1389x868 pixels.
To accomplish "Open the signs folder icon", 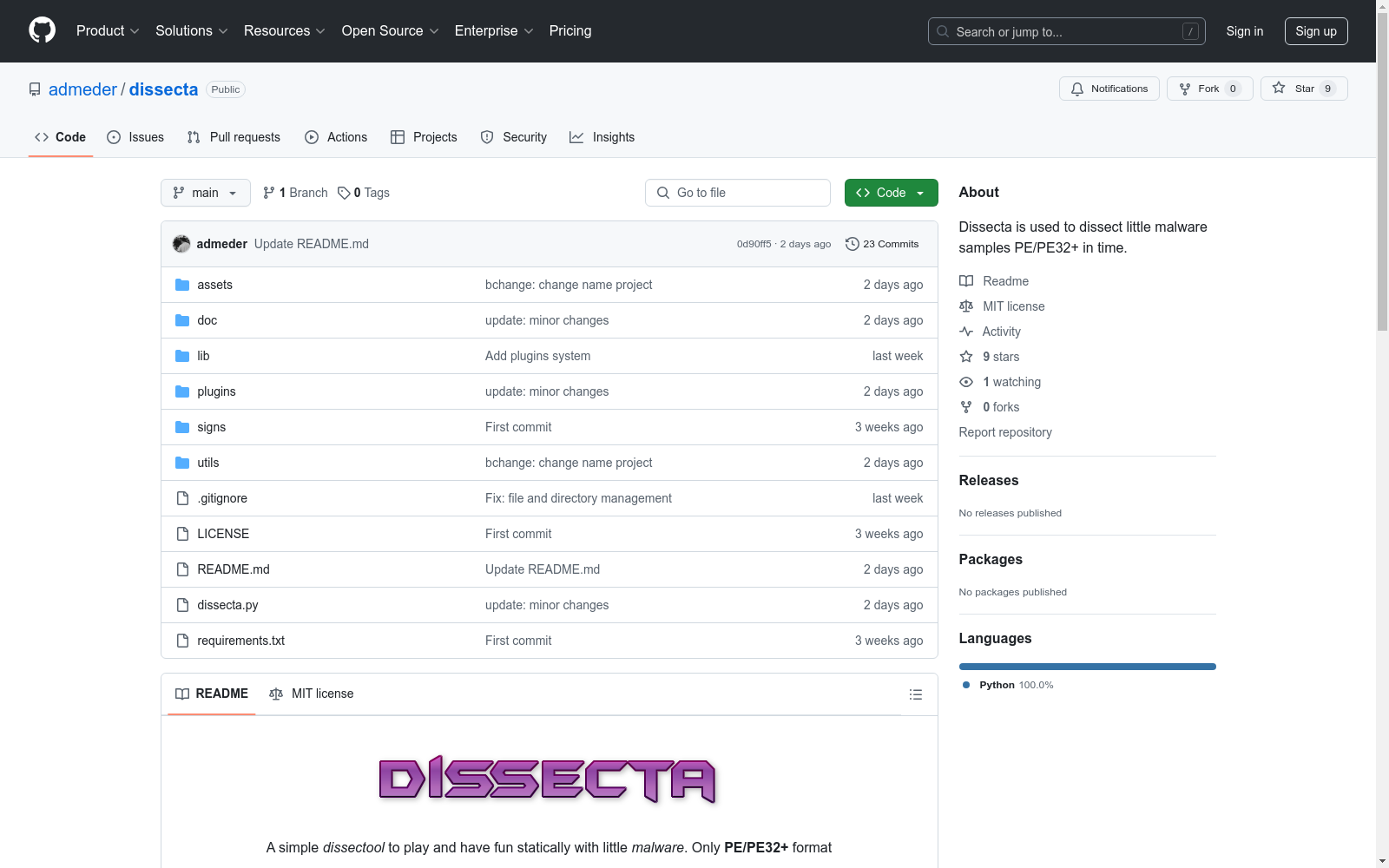I will pos(182,427).
